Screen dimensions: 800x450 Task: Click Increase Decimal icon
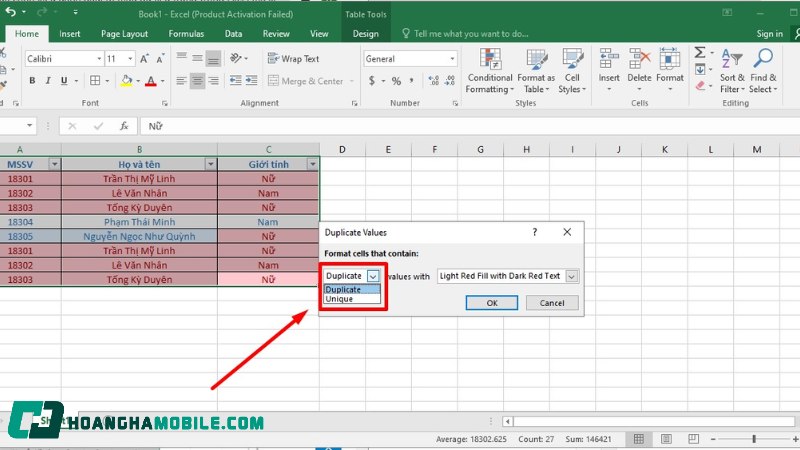point(434,81)
